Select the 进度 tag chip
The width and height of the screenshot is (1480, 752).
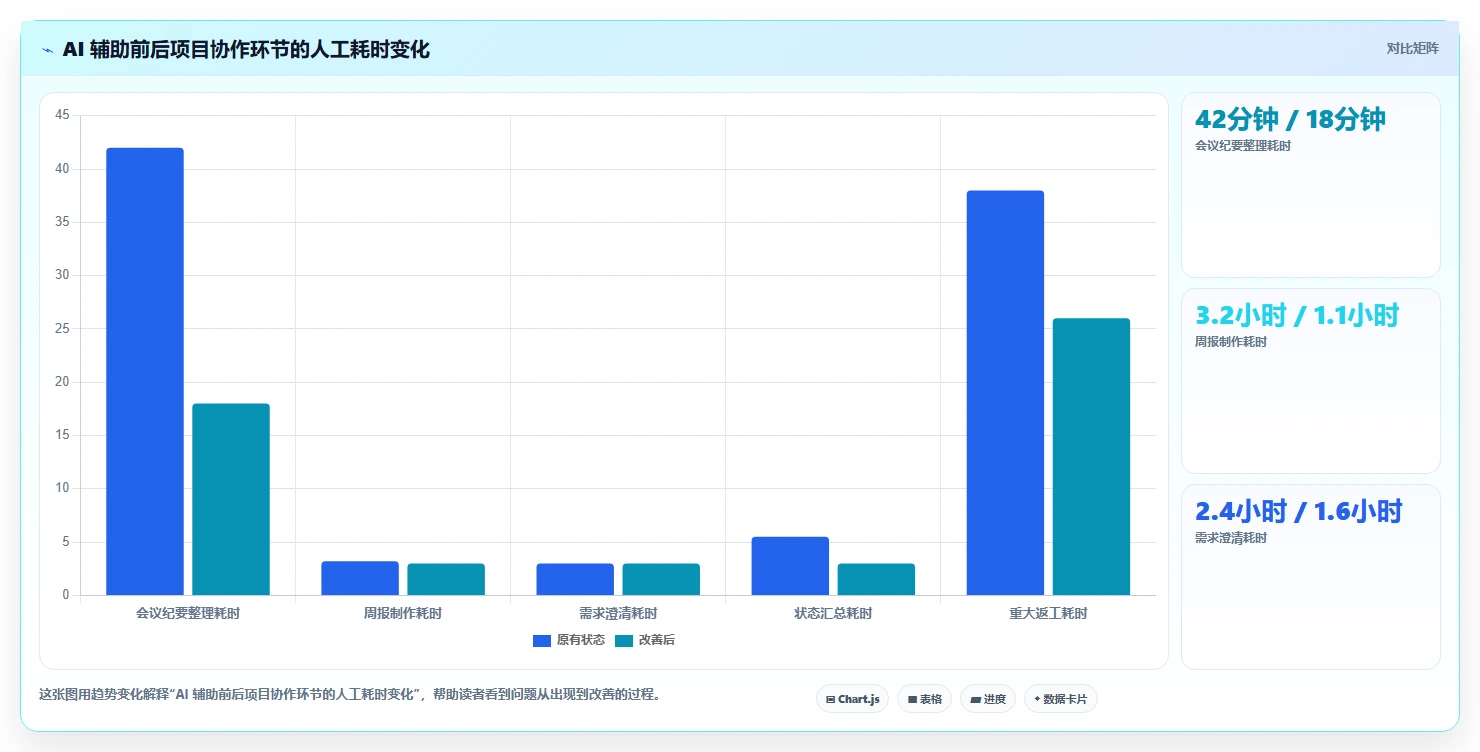987,699
